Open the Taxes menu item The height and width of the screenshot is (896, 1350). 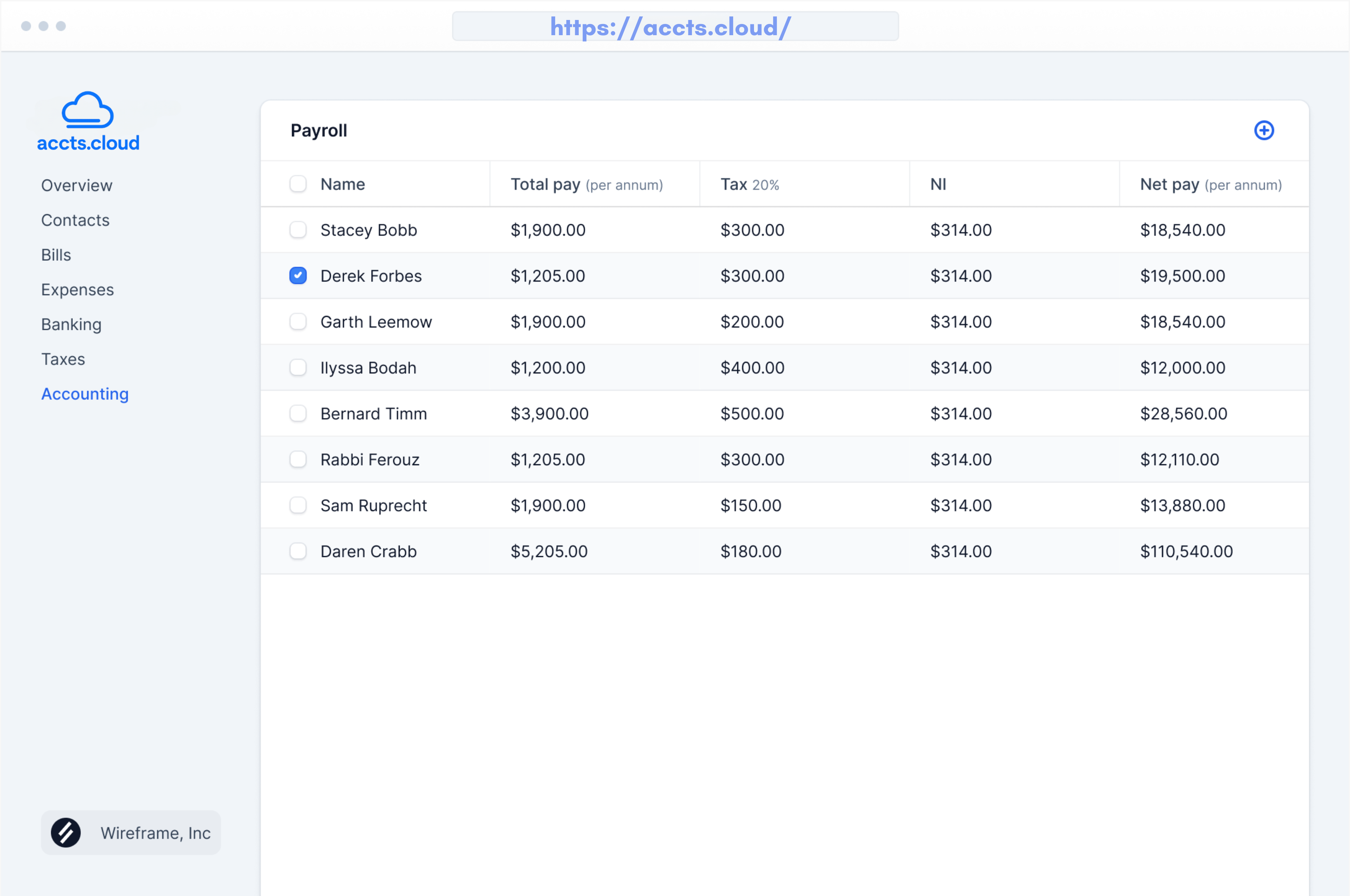(x=63, y=359)
